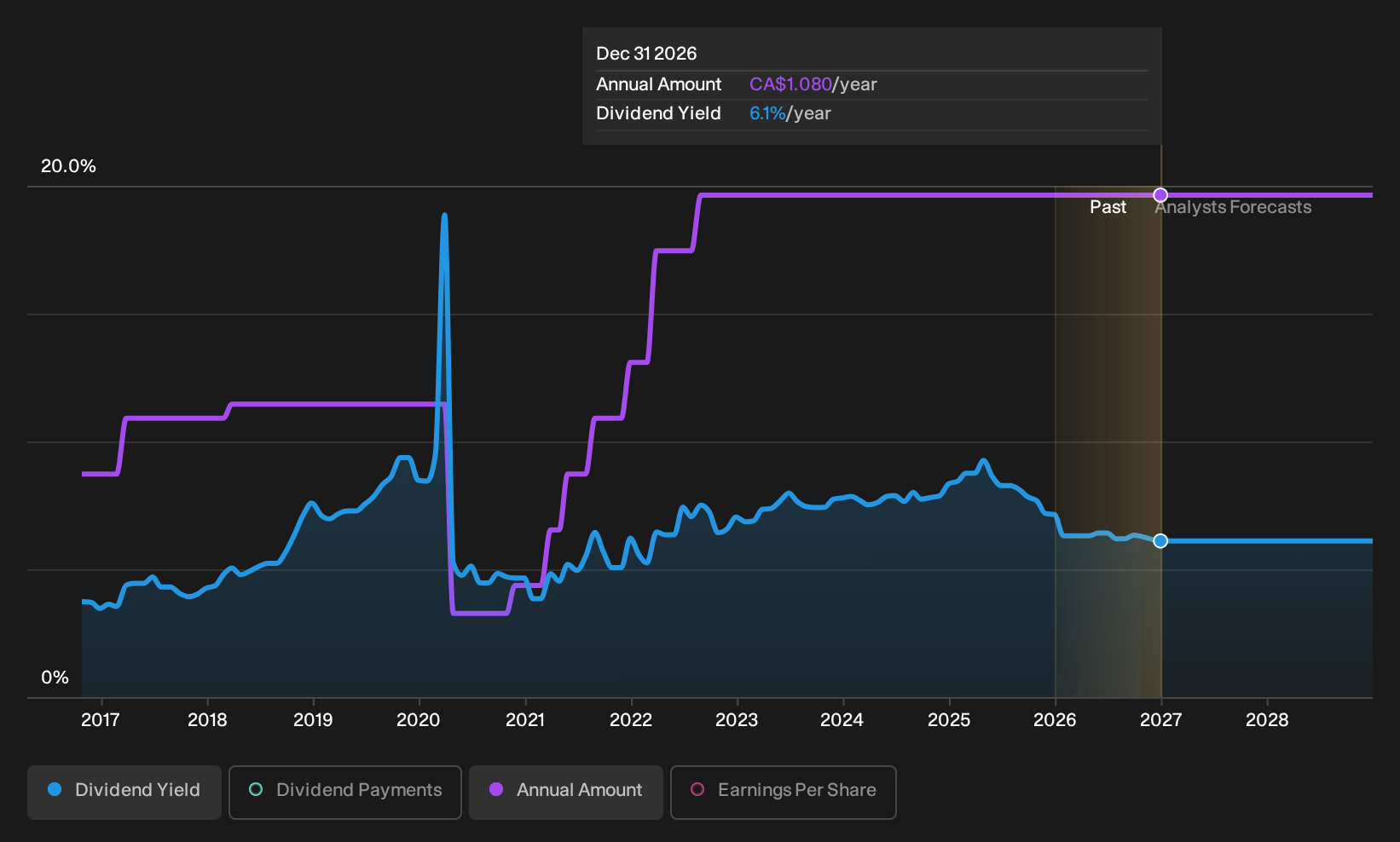
Task: Click the 2021 x-axis year label
Action: point(525,720)
